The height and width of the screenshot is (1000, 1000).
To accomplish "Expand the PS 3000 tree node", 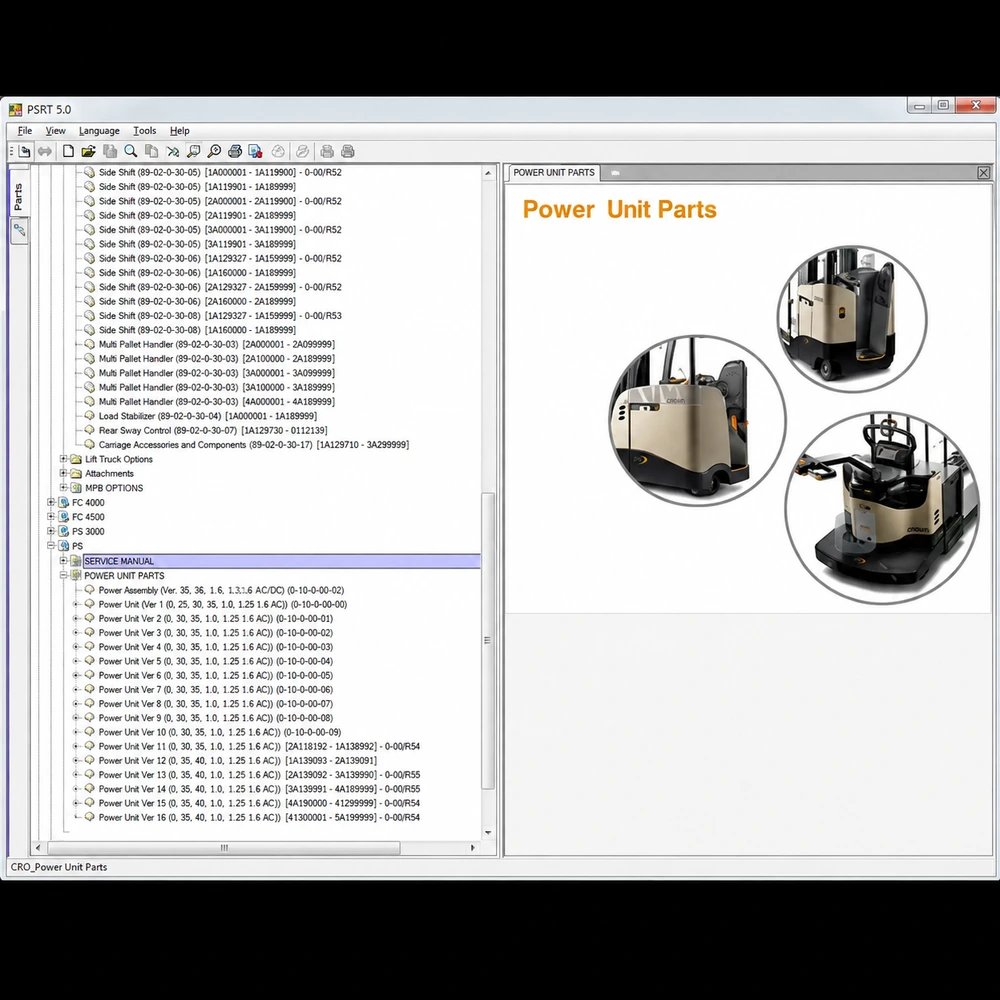I will tap(50, 531).
